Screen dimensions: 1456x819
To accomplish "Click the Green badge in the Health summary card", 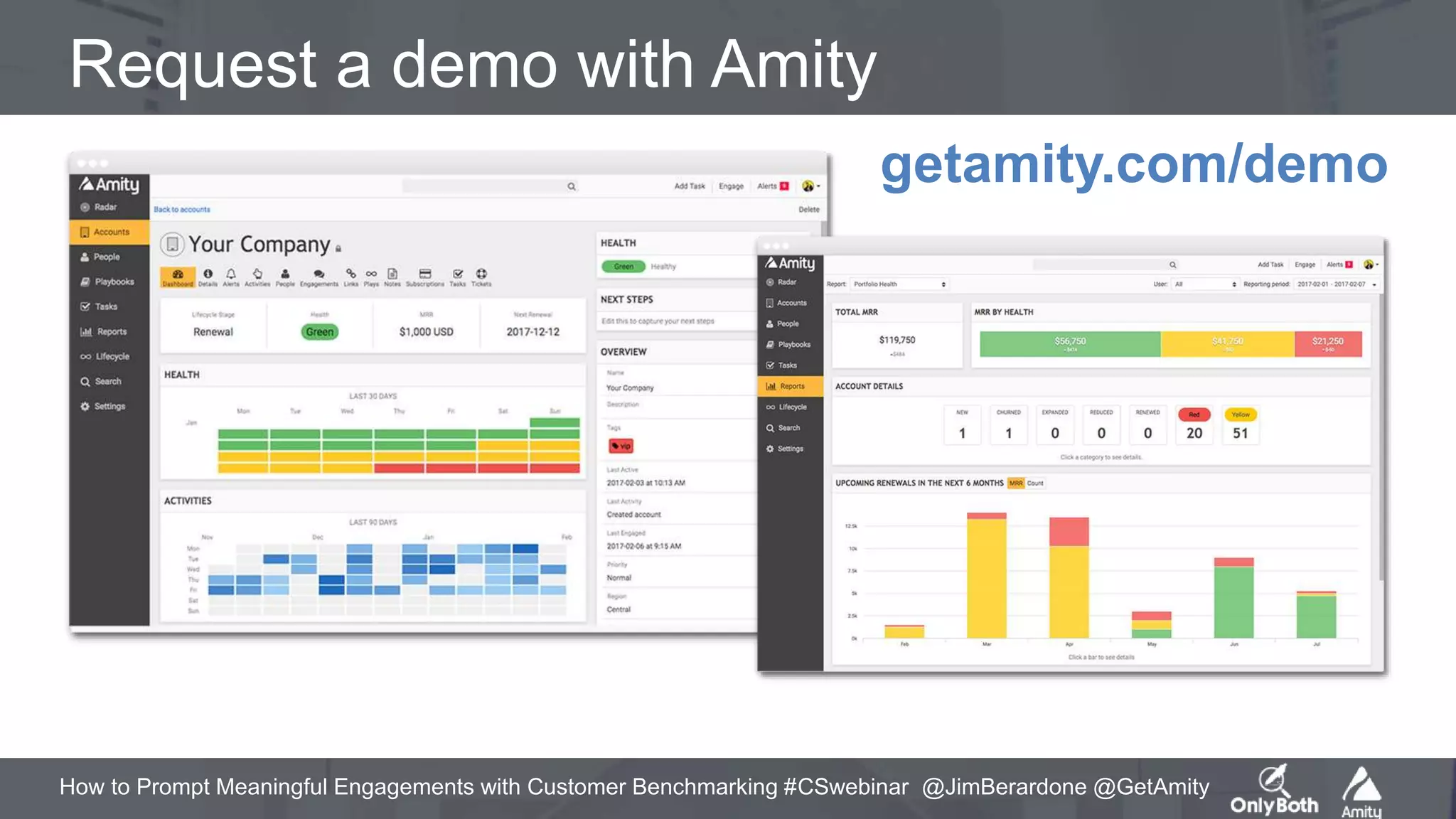I will tap(320, 332).
